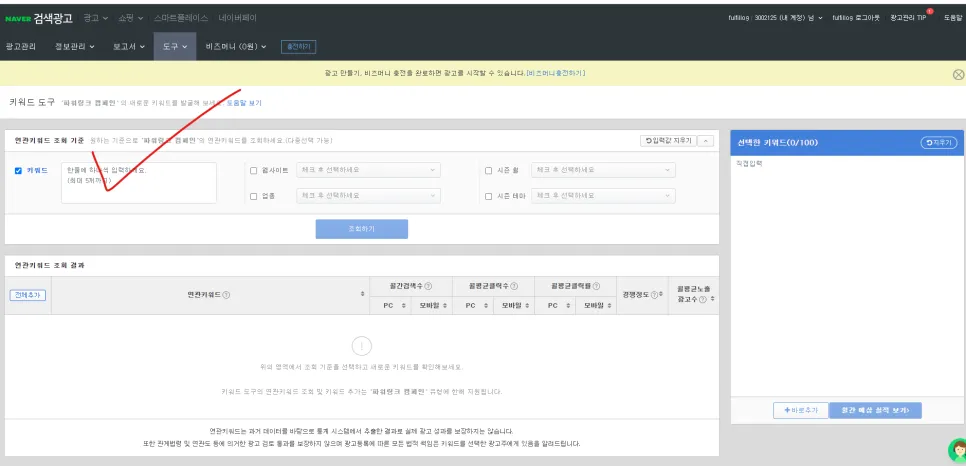Sort by PC under 월평균클릭수
The height and width of the screenshot is (466, 966).
click(x=486, y=305)
